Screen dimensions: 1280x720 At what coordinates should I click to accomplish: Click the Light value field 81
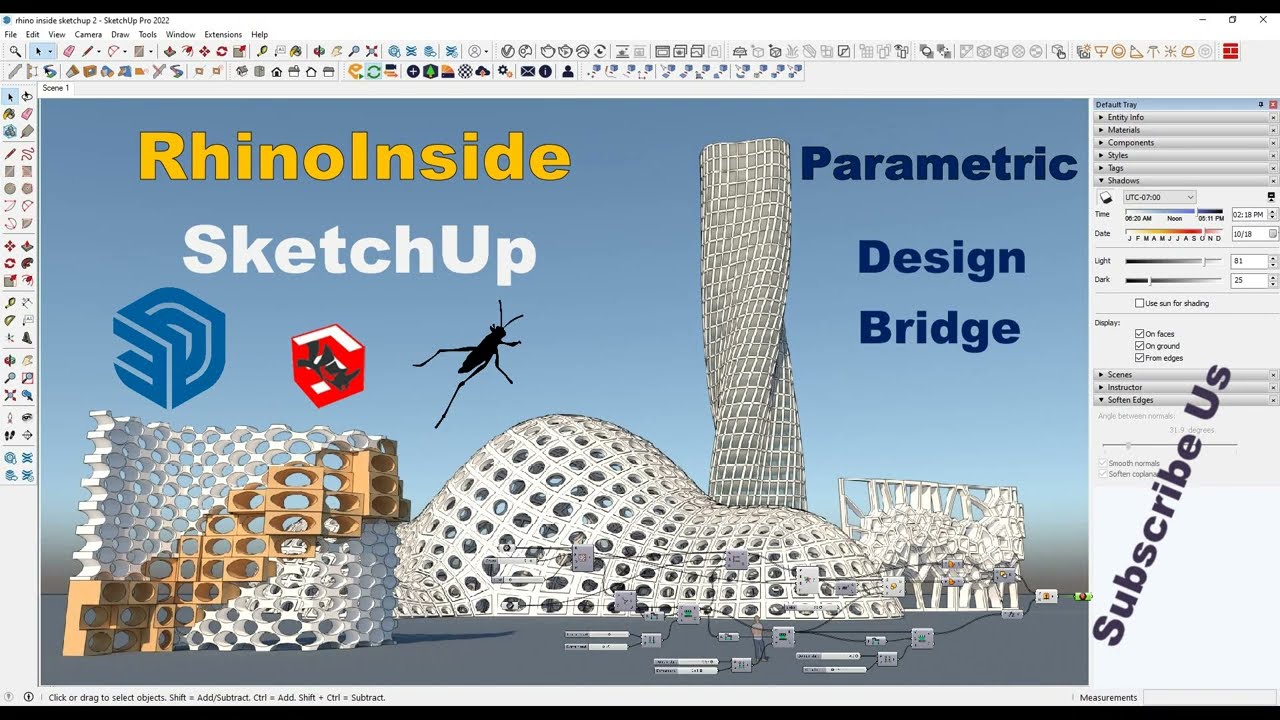[x=1249, y=261]
